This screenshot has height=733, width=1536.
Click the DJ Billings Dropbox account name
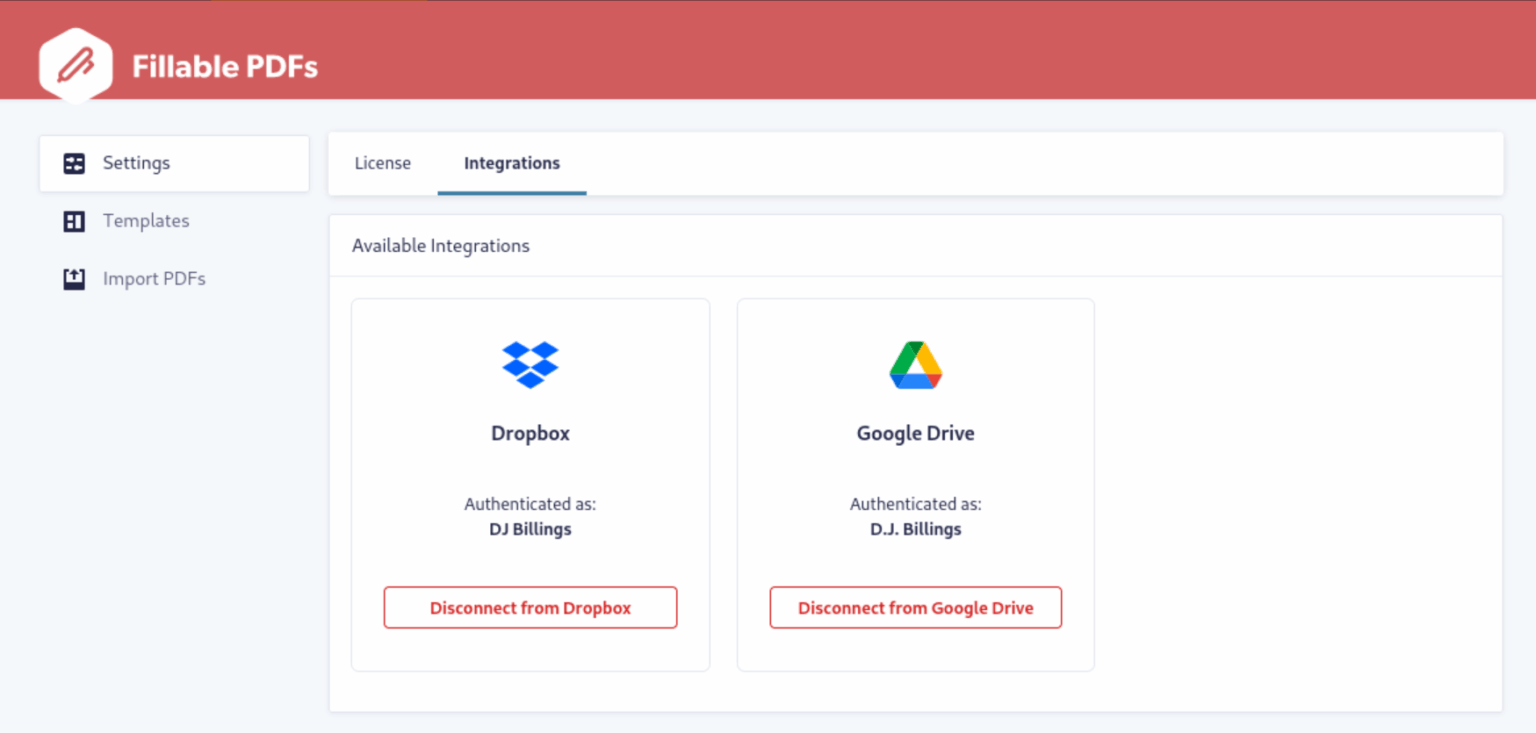(530, 529)
